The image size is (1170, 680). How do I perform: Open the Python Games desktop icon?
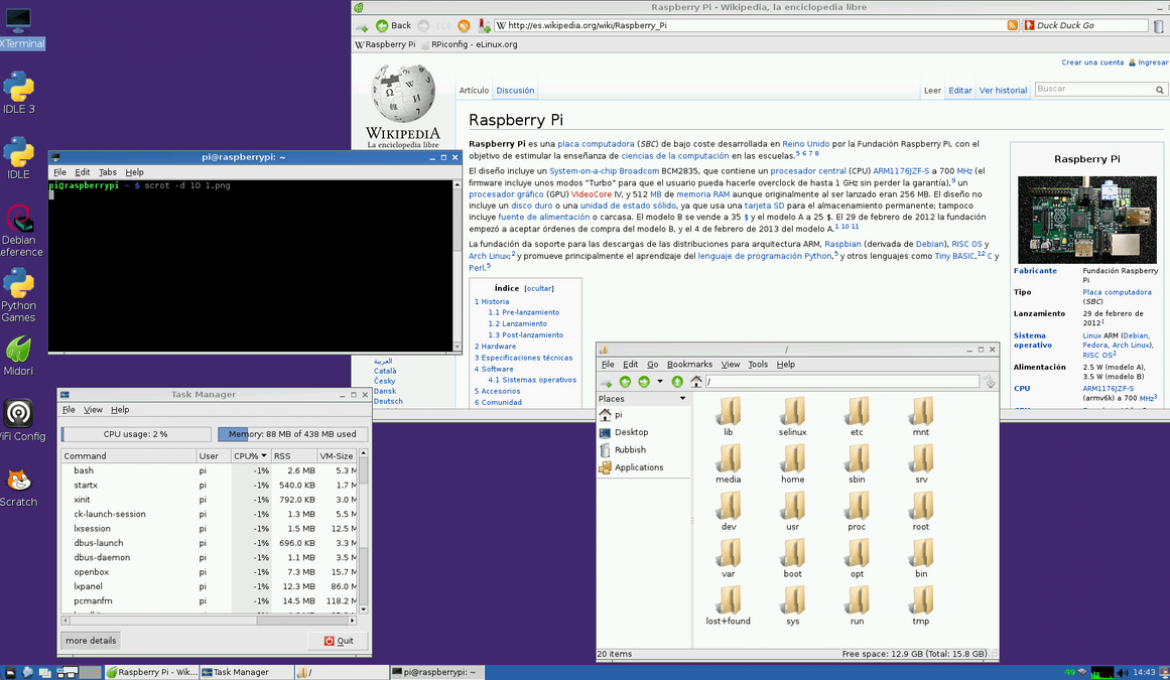tap(18, 296)
